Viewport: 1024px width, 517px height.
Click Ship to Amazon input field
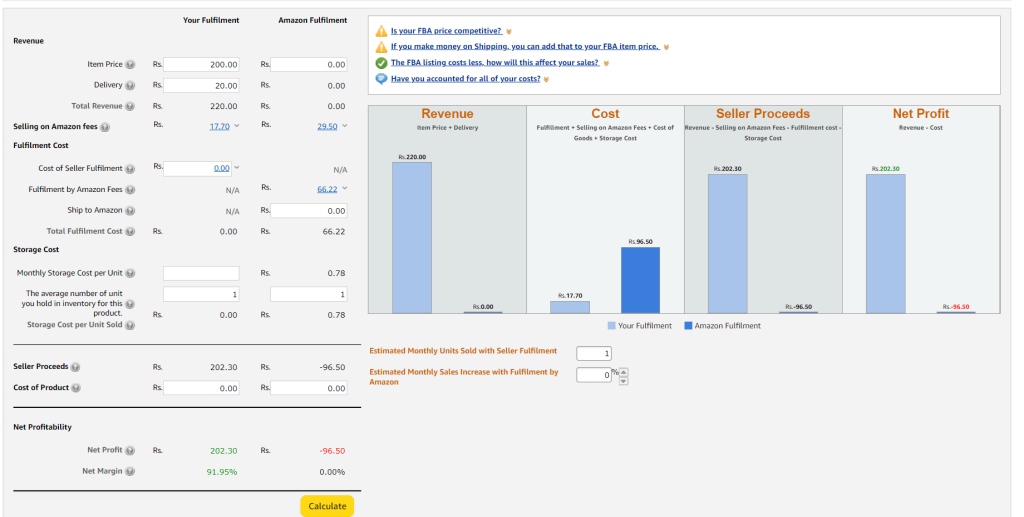309,211
